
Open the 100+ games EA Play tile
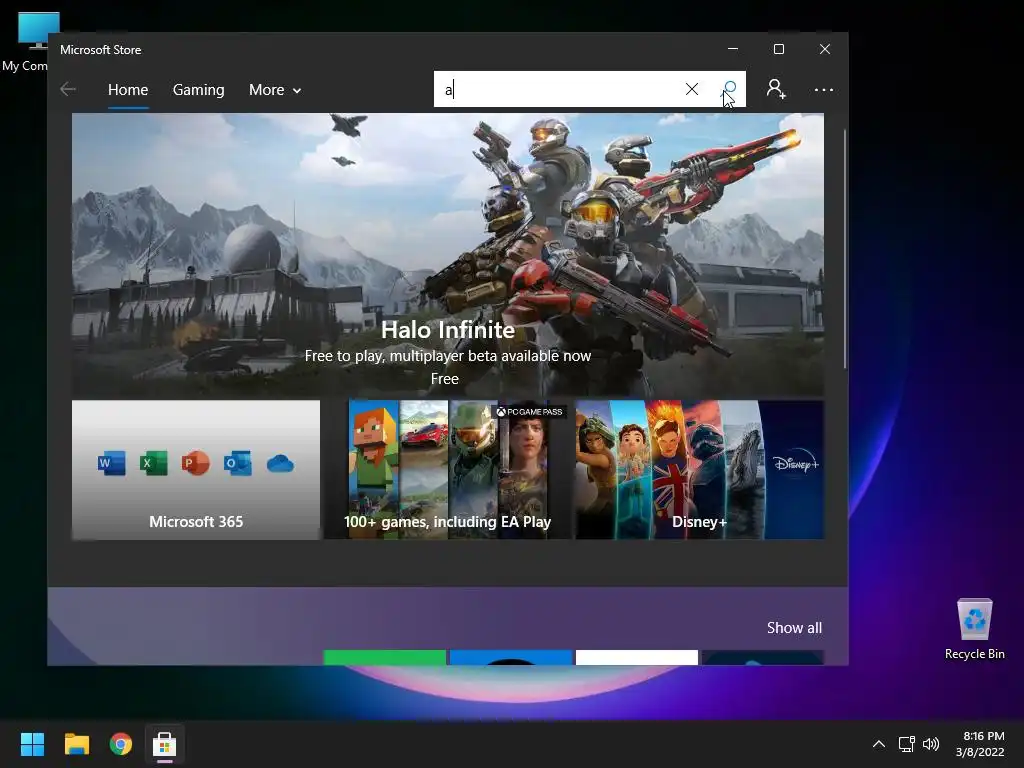coord(447,470)
